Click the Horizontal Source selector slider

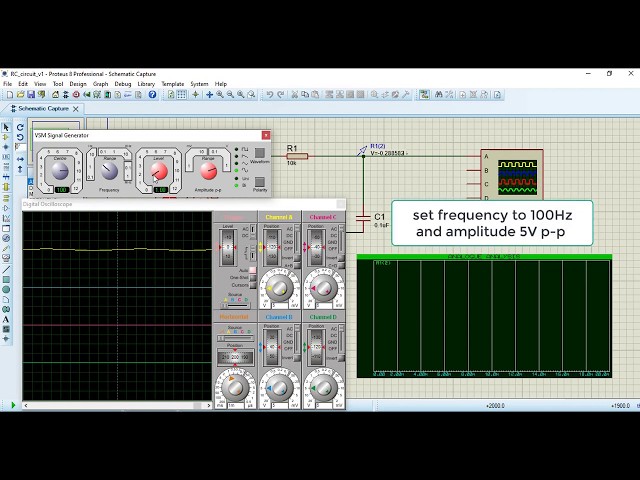[x=236, y=338]
